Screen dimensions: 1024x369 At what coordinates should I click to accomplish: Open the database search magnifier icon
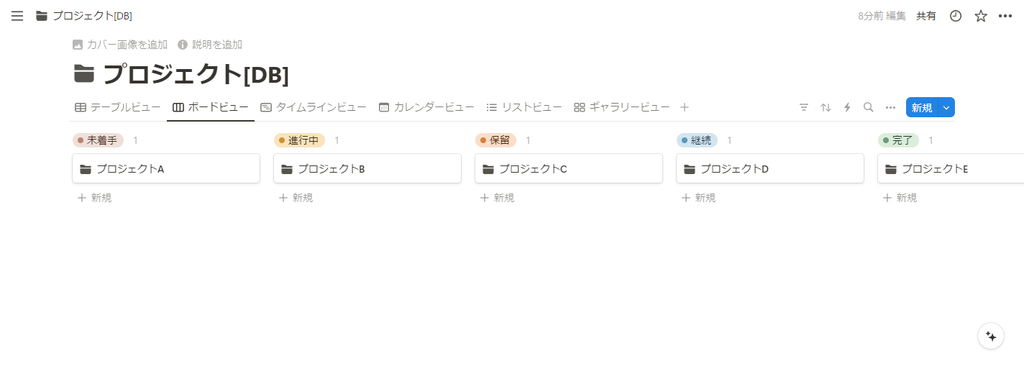point(868,107)
